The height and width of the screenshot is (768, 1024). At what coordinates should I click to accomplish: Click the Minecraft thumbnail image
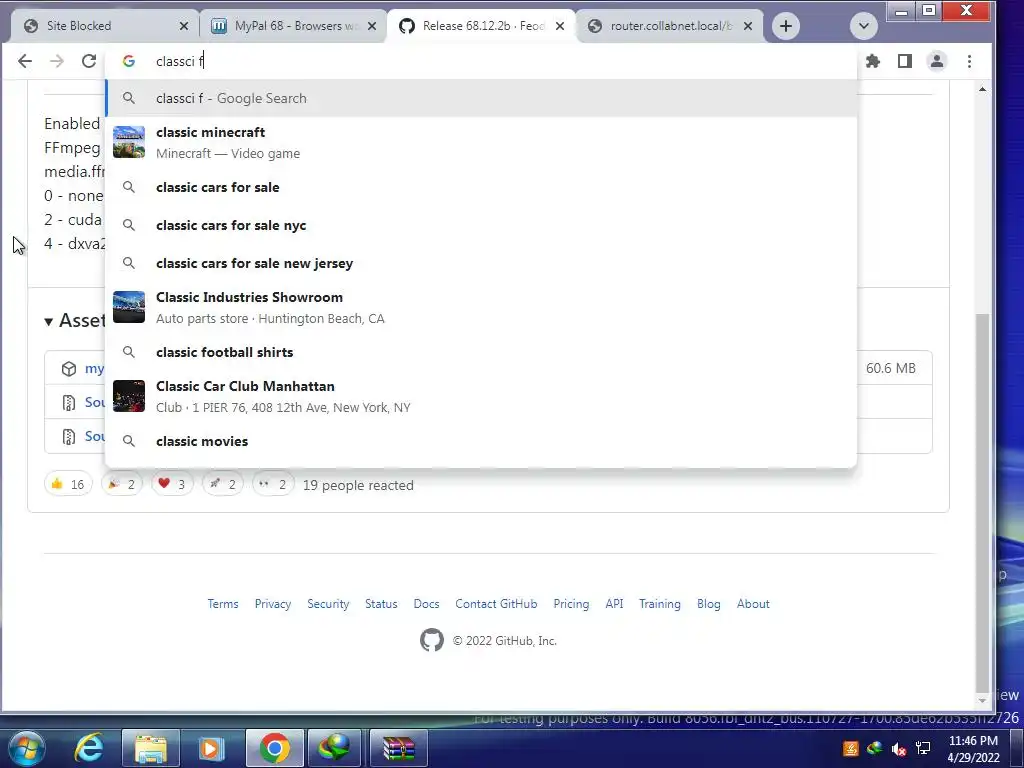point(129,142)
